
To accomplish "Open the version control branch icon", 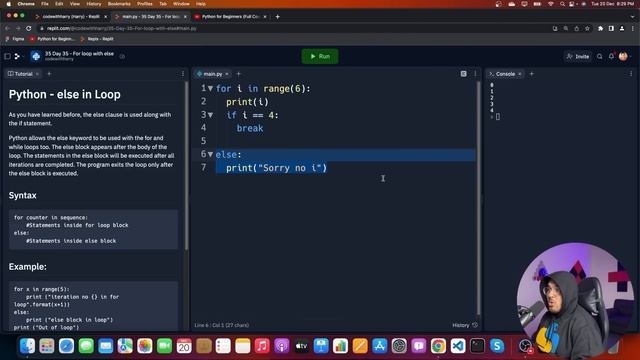I will tap(18, 56).
